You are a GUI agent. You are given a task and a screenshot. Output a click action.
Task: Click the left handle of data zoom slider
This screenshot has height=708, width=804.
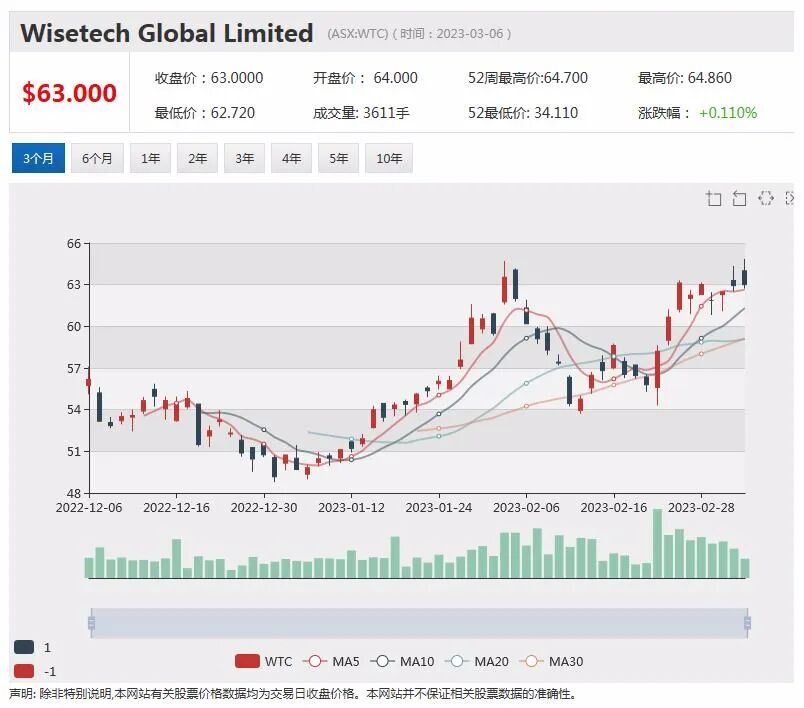point(91,623)
